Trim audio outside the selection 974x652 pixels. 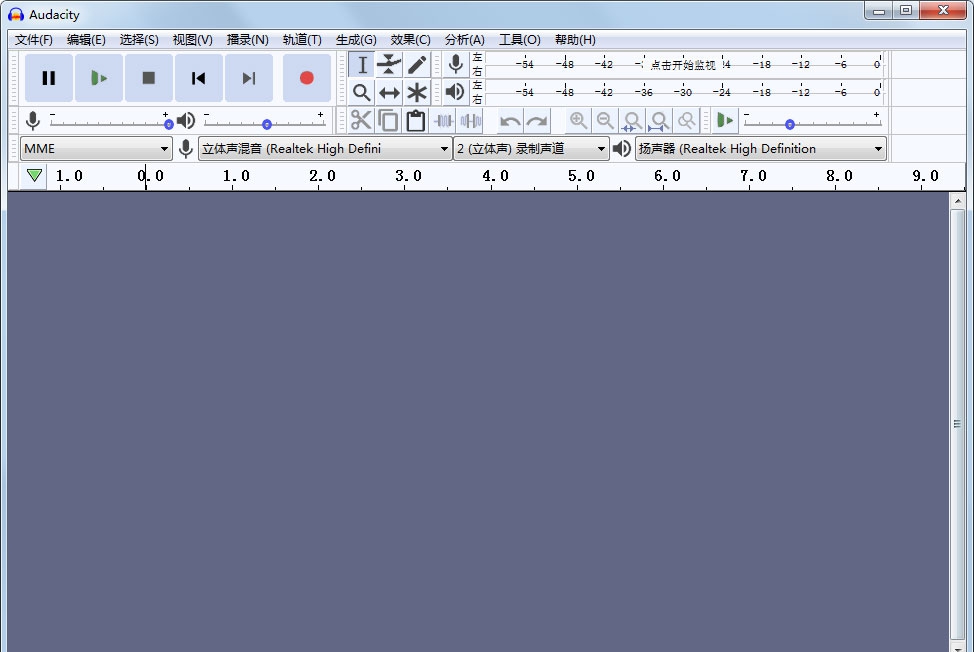(444, 120)
